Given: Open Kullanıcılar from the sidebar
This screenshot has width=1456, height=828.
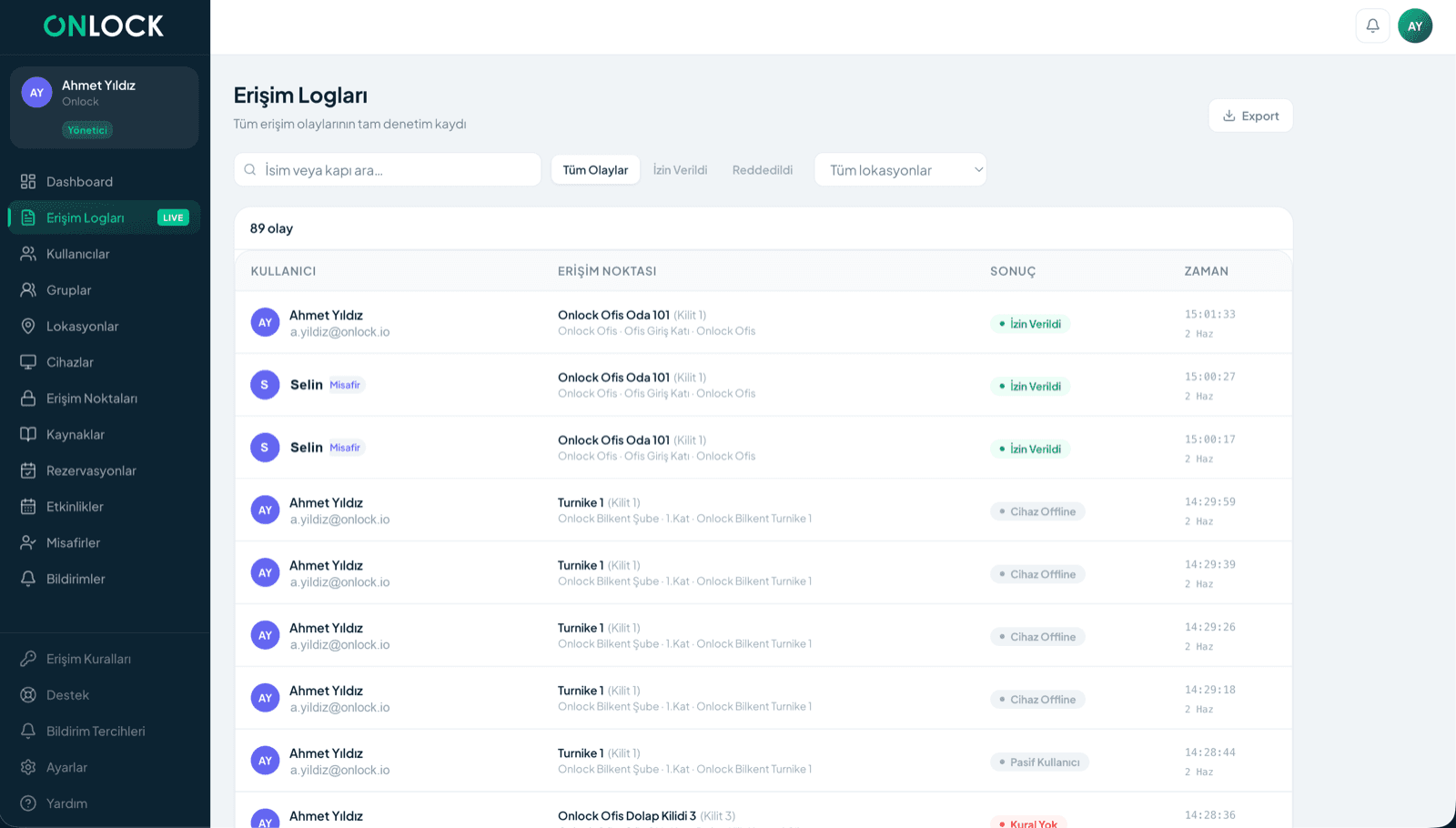Looking at the screenshot, I should click(104, 254).
